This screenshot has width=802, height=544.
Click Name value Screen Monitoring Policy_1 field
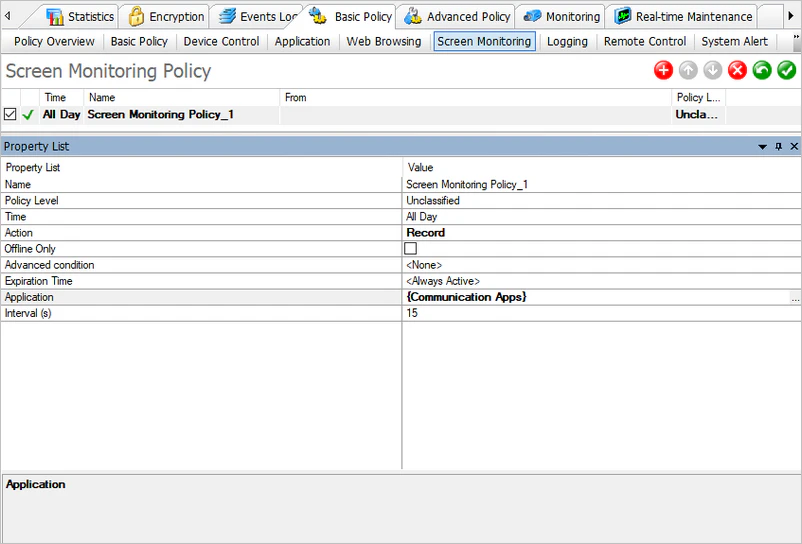click(602, 185)
